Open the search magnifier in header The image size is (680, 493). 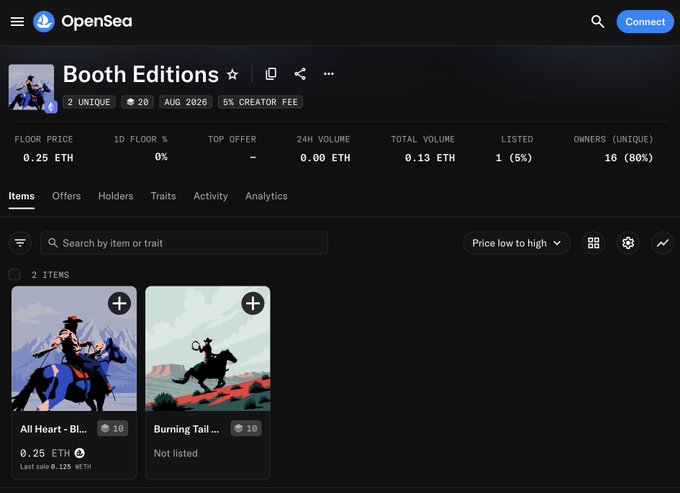598,21
